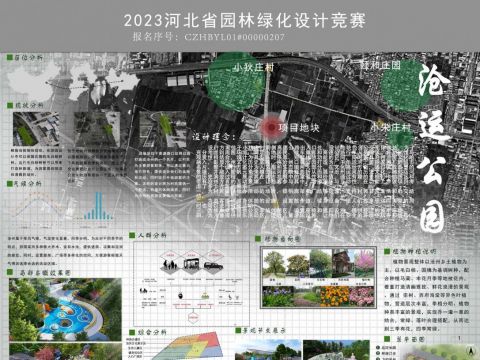Screen dimensions: 480x360
Task: Click the red 项目地块 site marker
Action: (272, 127)
